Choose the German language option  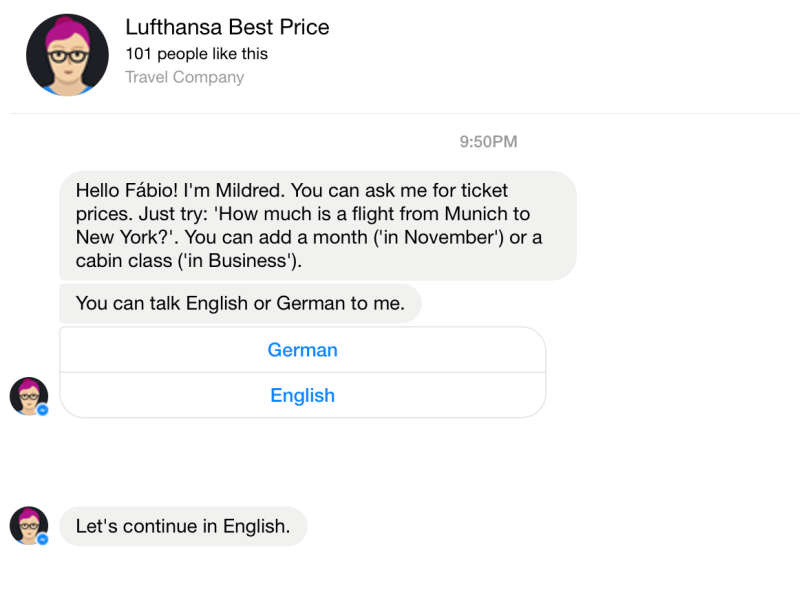point(302,350)
